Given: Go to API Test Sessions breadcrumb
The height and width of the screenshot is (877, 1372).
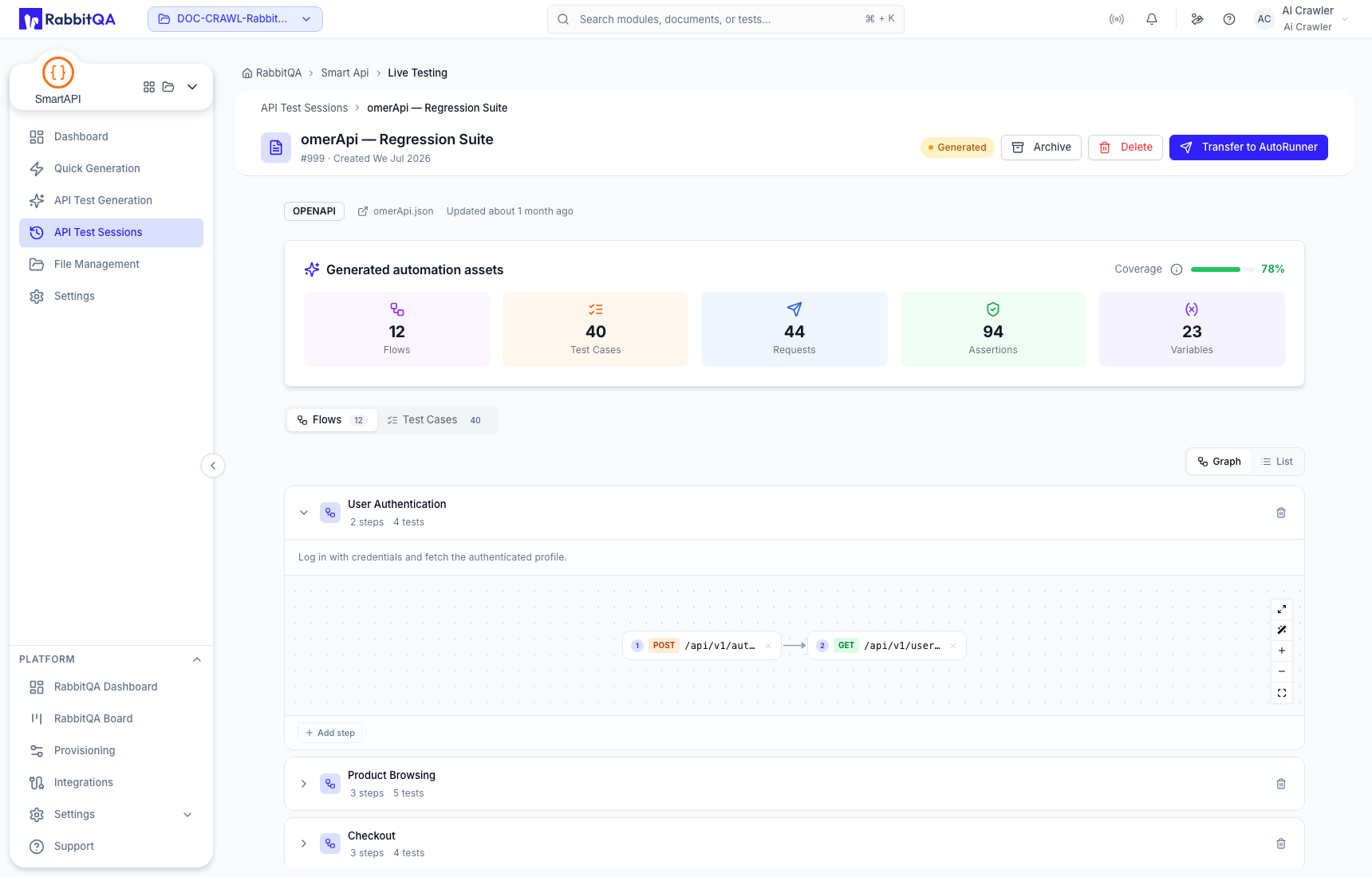Looking at the screenshot, I should pos(304,108).
